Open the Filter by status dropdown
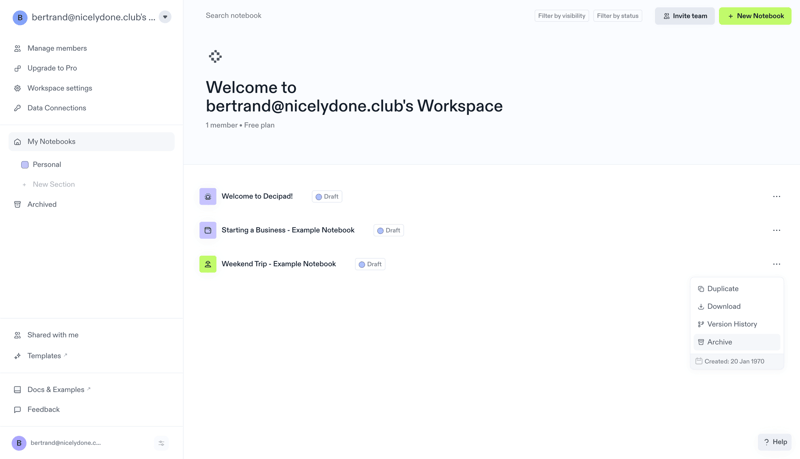800x459 pixels. coord(617,16)
